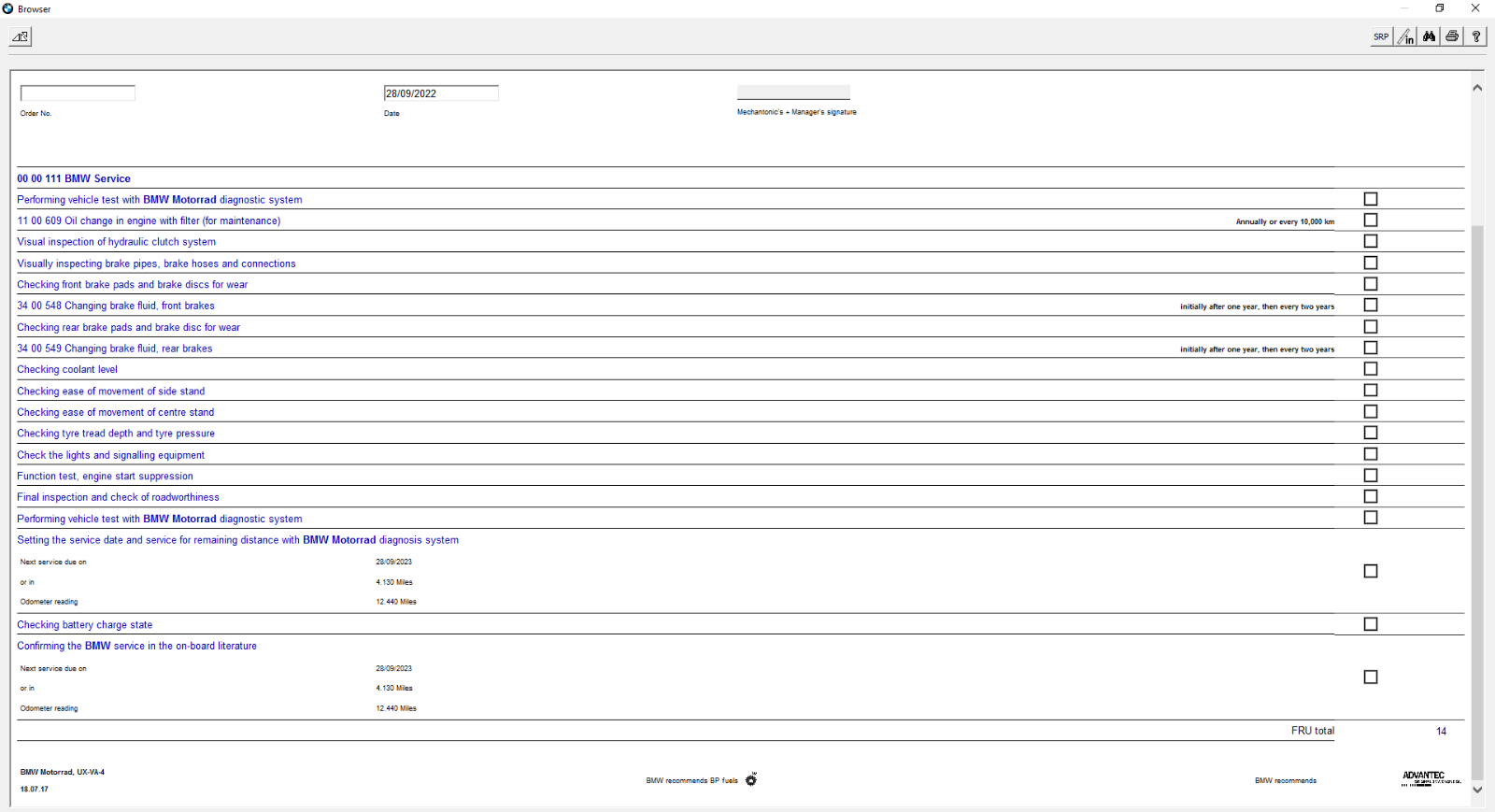The image size is (1495, 812).
Task: Open Visual inspection of hydraulic clutch link
Action: 116,242
